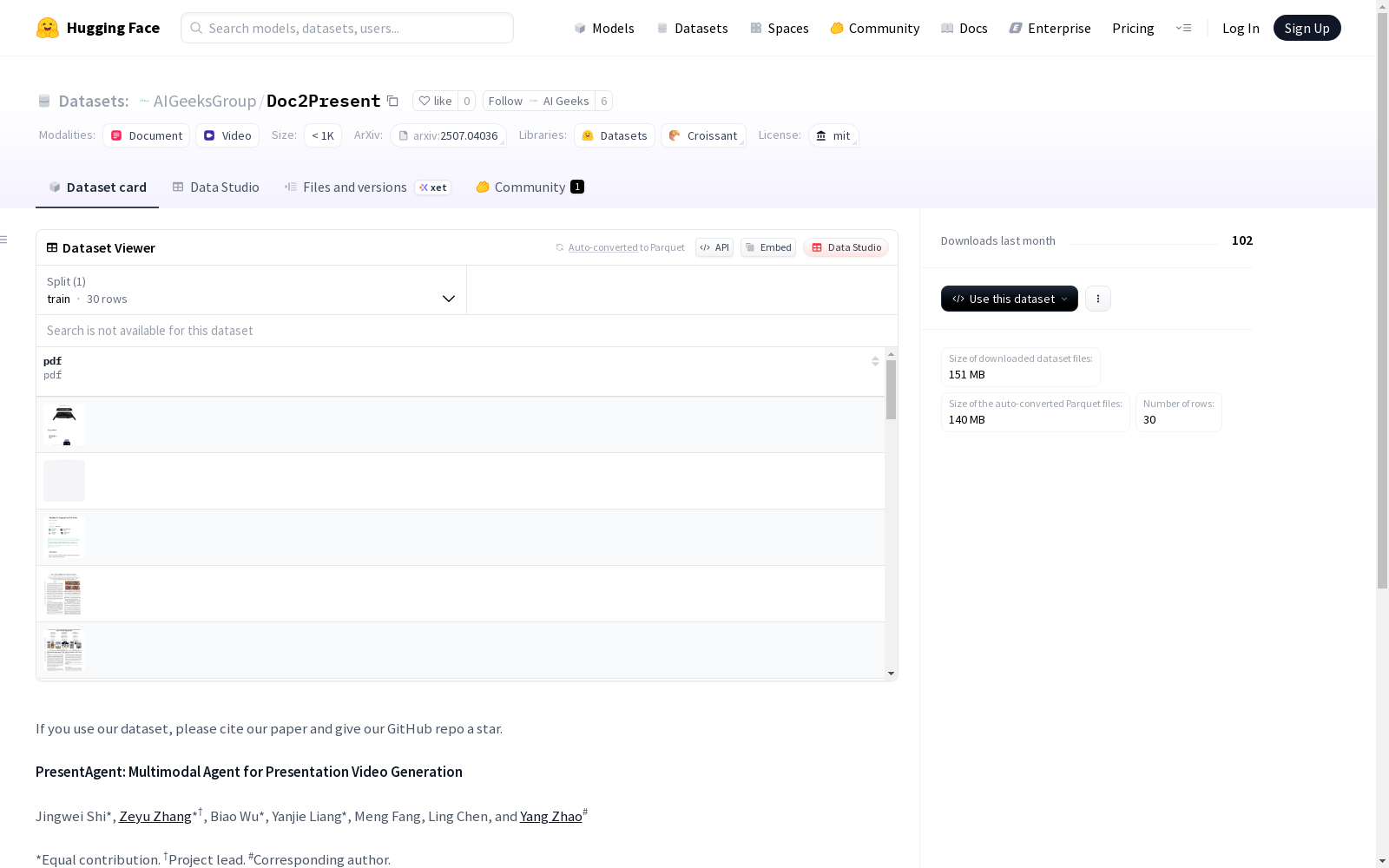Open Yang Zhao author link

coord(550,816)
